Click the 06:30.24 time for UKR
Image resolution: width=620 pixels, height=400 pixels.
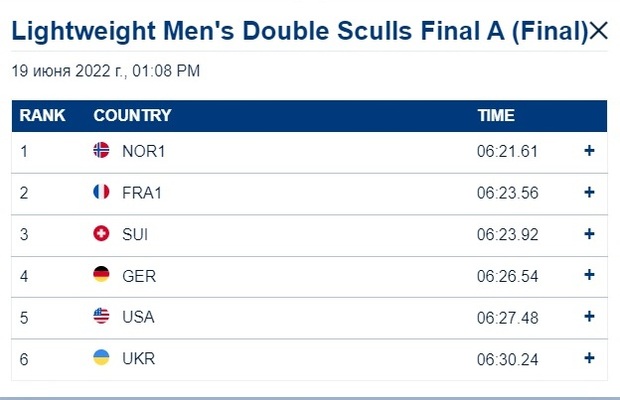click(x=508, y=360)
